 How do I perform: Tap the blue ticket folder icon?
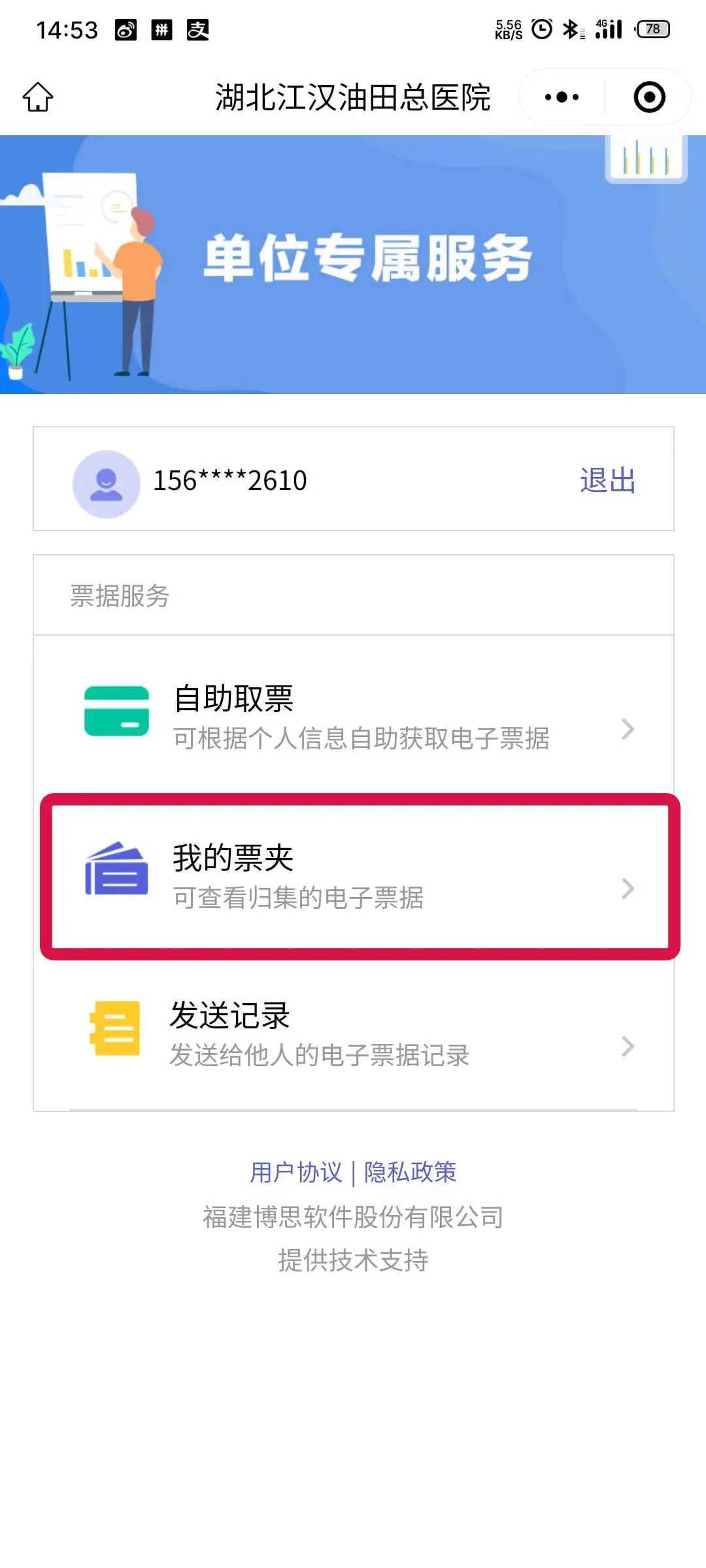point(116,869)
